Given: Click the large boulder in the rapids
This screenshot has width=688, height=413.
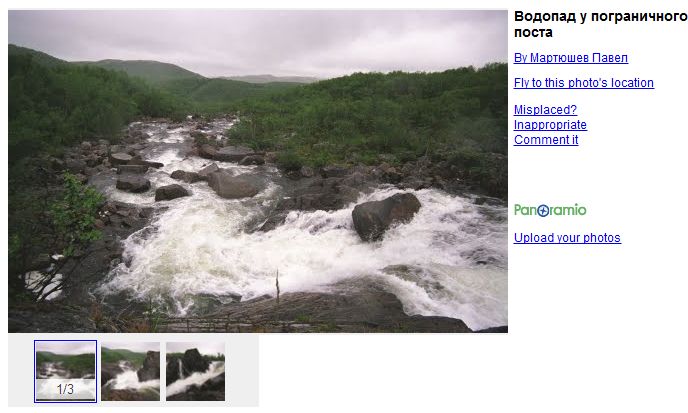Looking at the screenshot, I should (x=386, y=216).
